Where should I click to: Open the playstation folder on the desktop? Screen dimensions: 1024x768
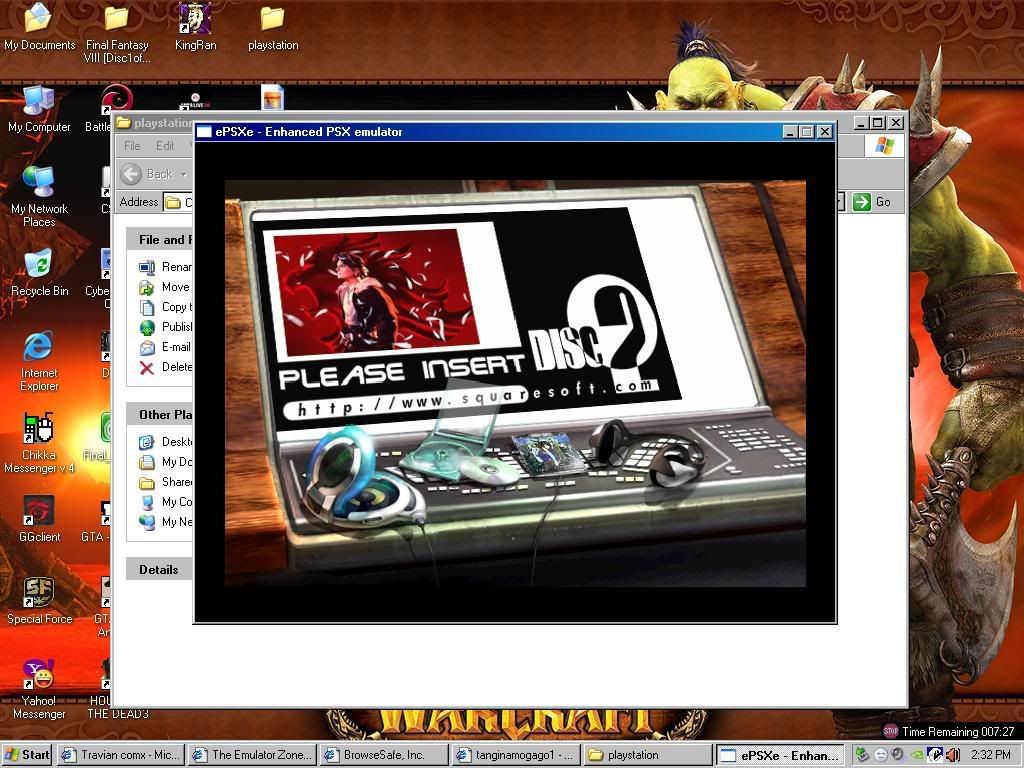click(x=272, y=18)
